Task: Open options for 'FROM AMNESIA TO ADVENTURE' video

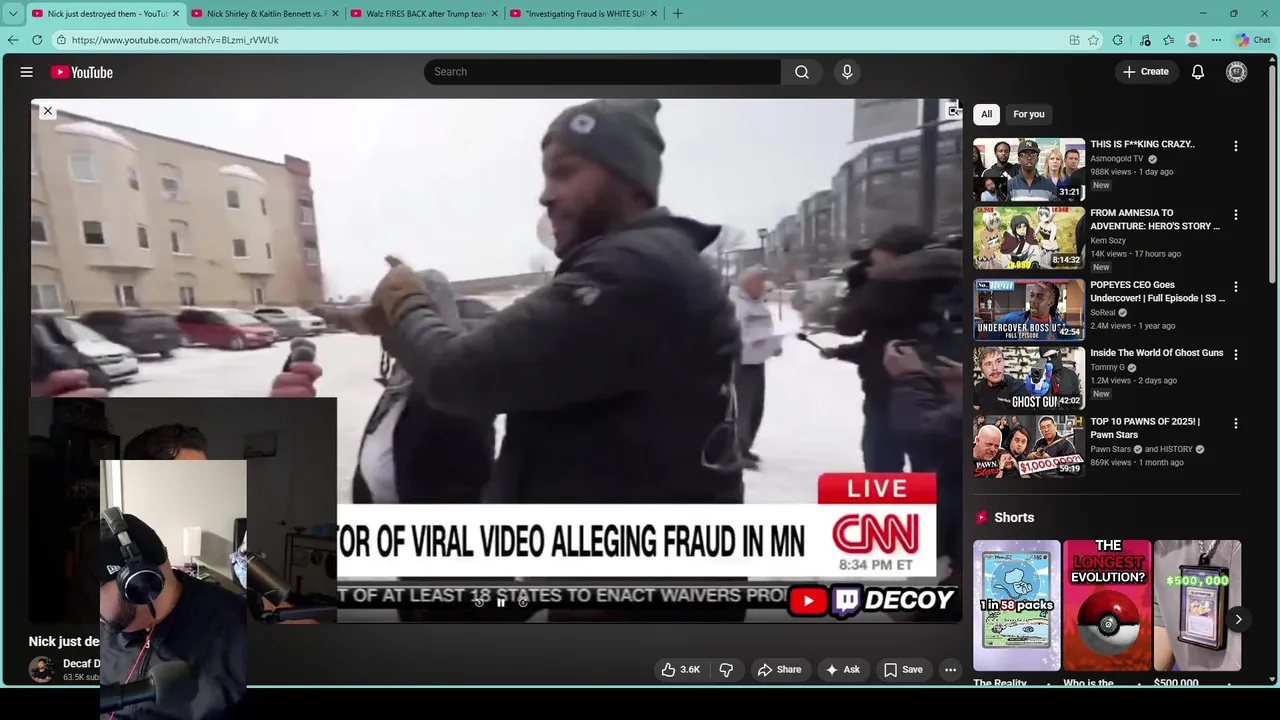Action: pos(1236,215)
